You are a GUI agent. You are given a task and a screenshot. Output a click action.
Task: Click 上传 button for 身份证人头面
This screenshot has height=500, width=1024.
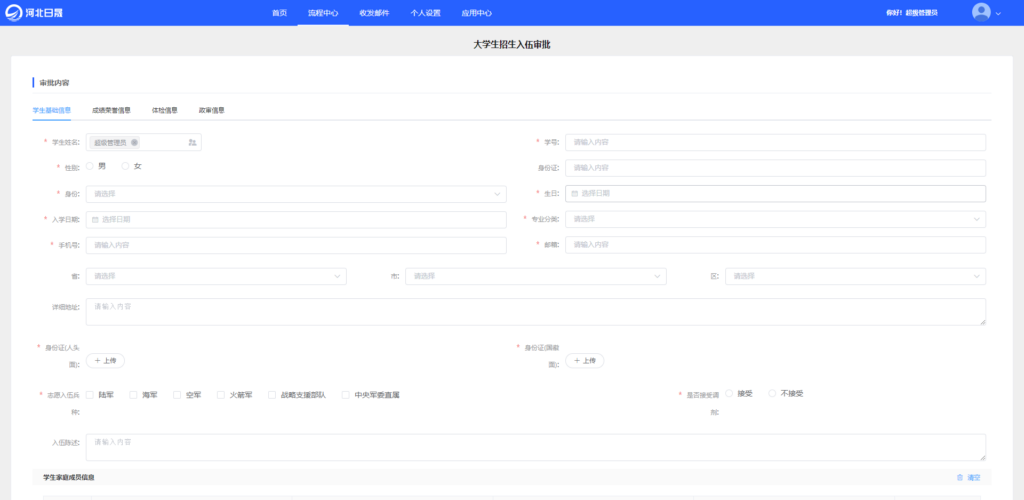click(x=105, y=360)
